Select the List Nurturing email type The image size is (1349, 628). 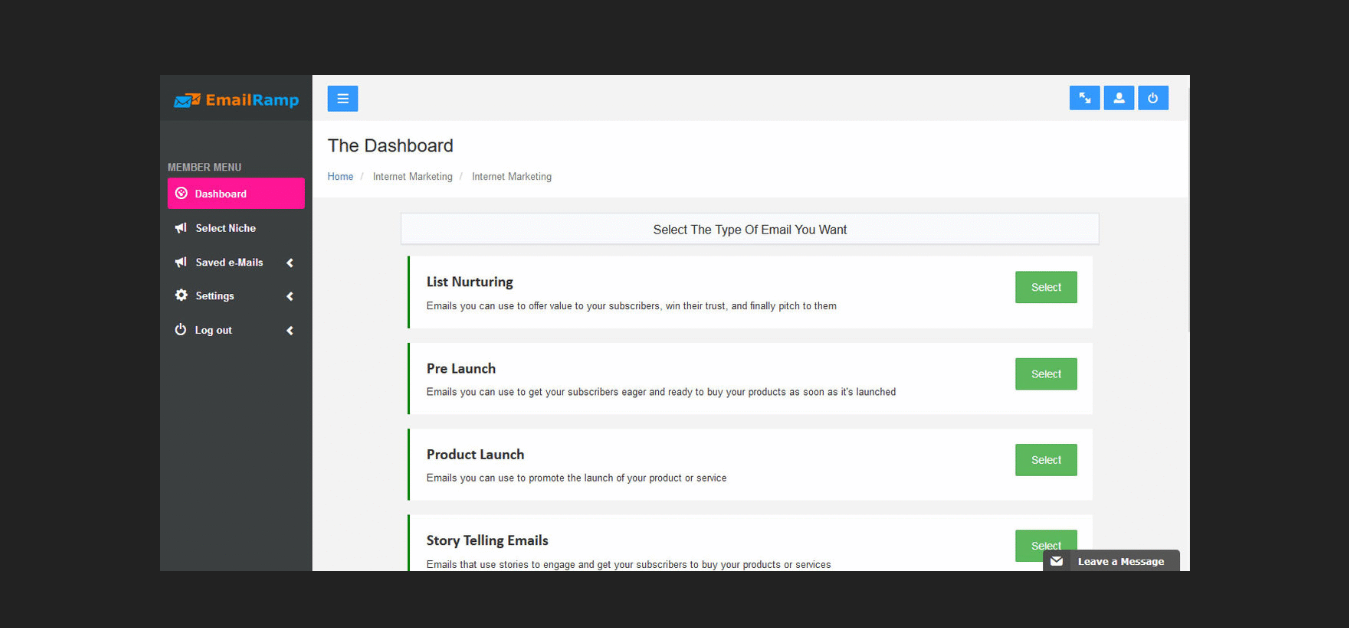1046,287
